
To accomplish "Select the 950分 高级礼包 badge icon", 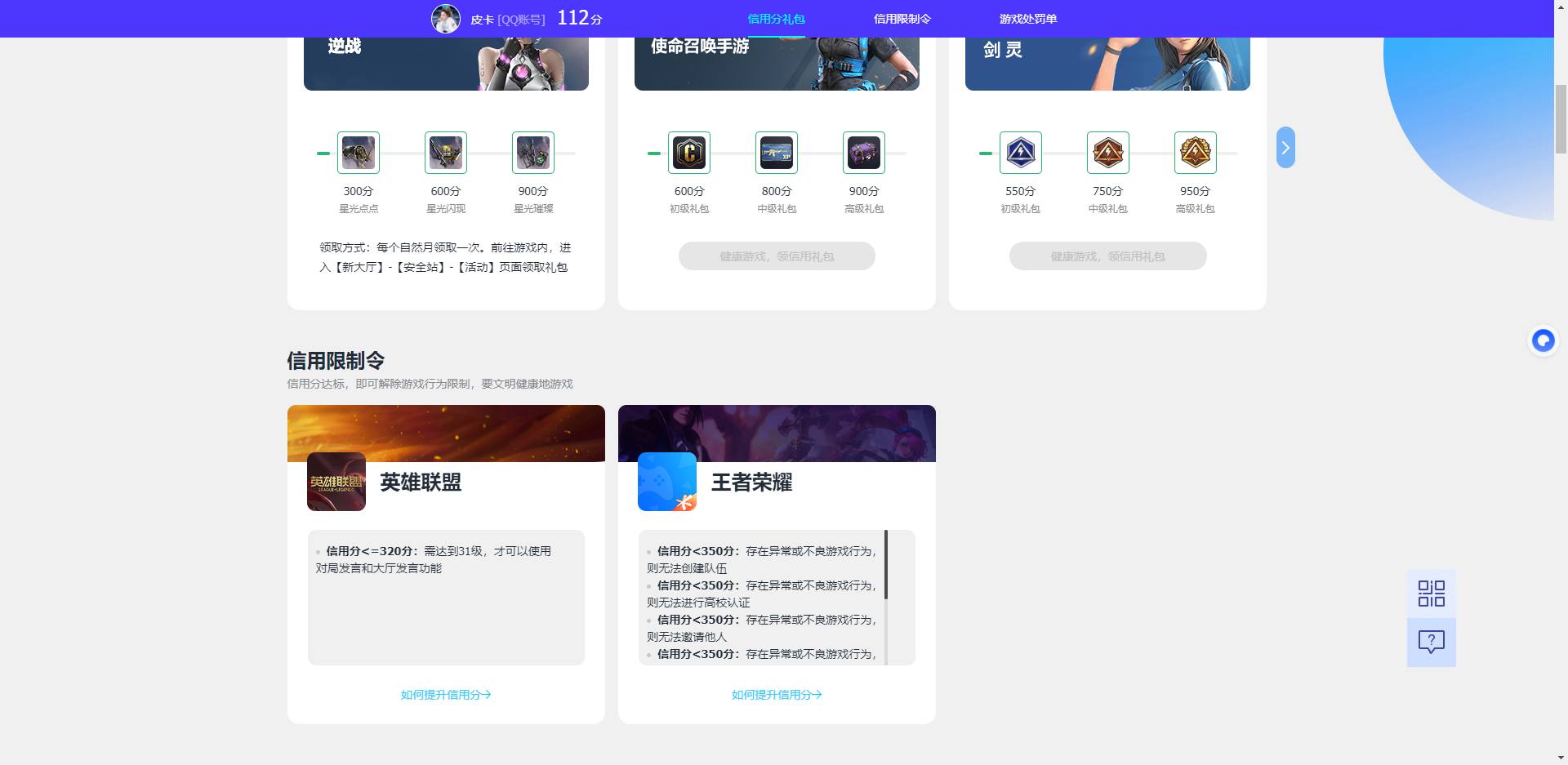I will [1196, 153].
